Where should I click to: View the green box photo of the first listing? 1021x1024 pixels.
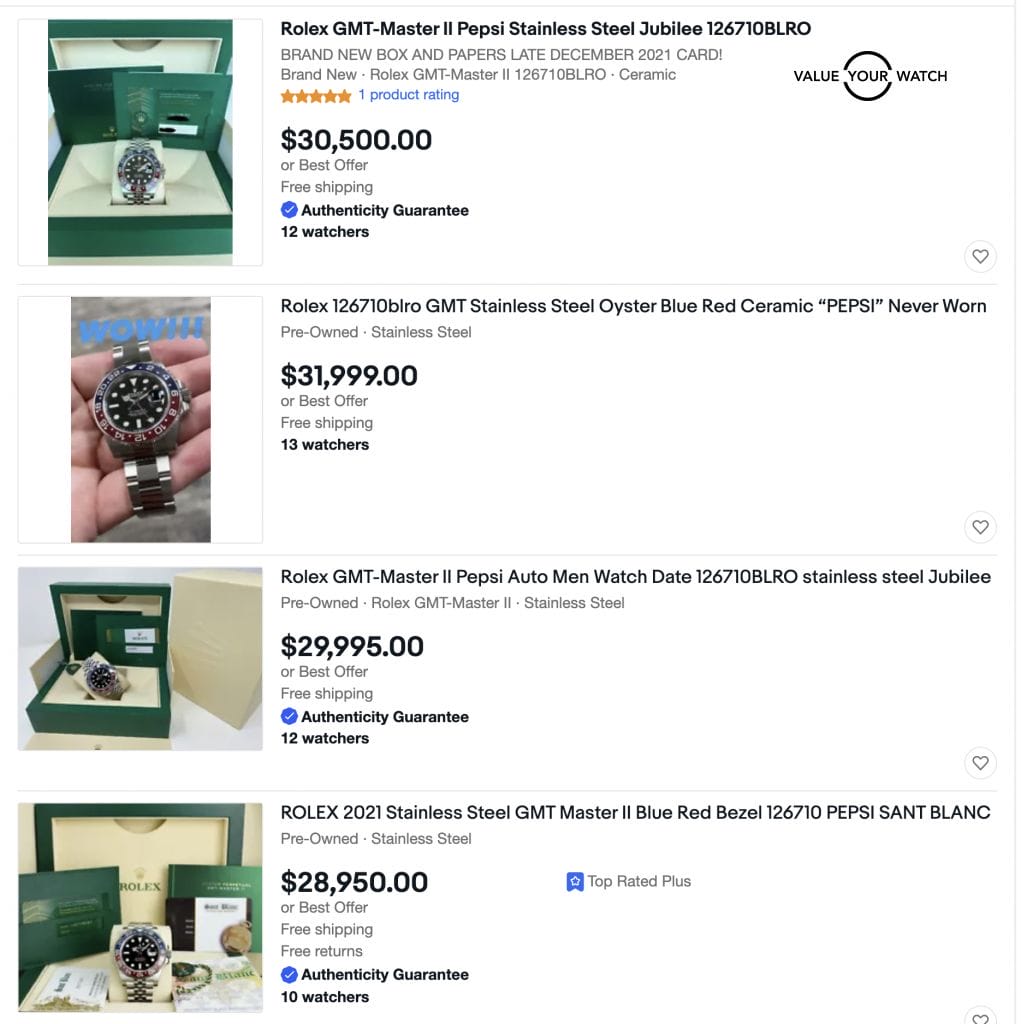[x=140, y=142]
